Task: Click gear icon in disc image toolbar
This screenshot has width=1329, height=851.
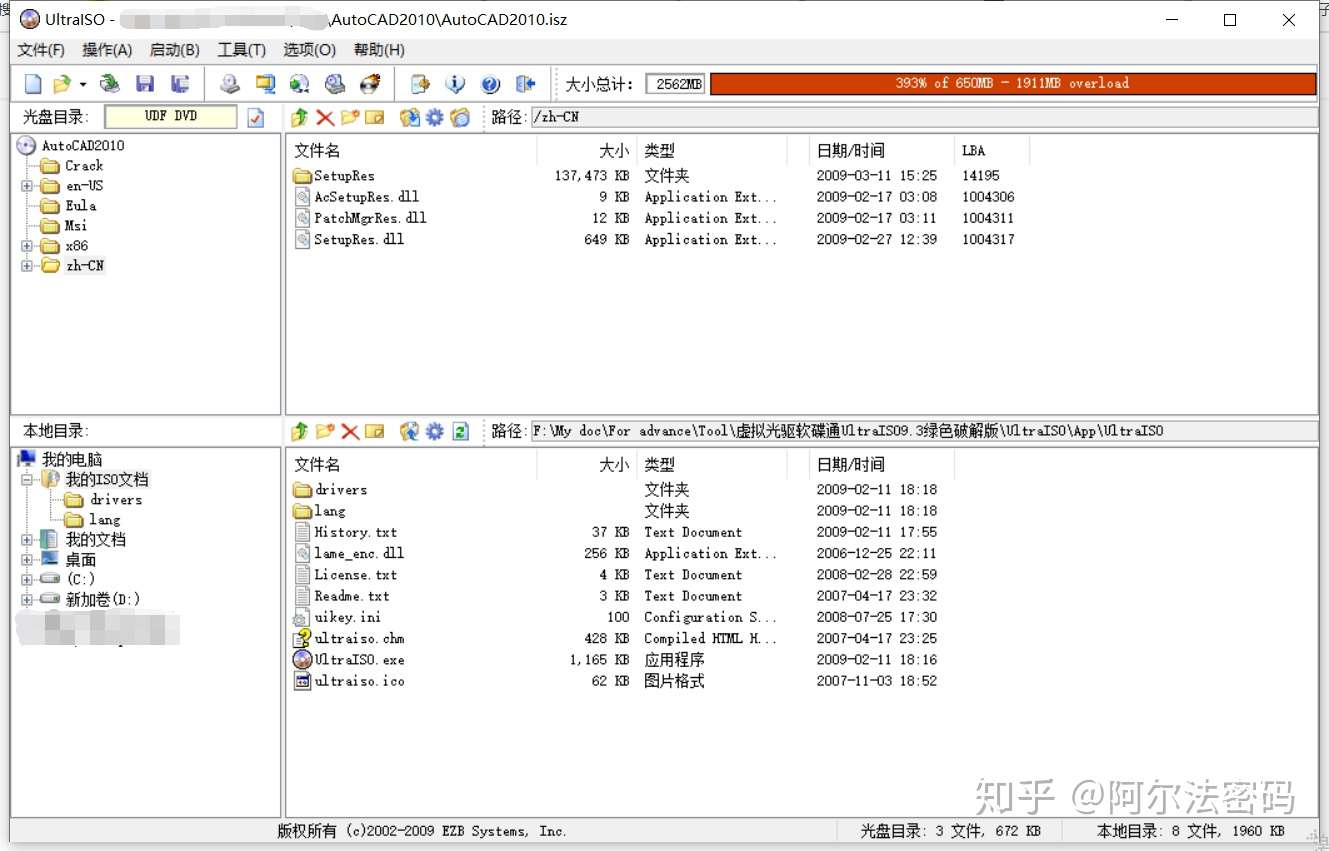Action: pos(435,118)
